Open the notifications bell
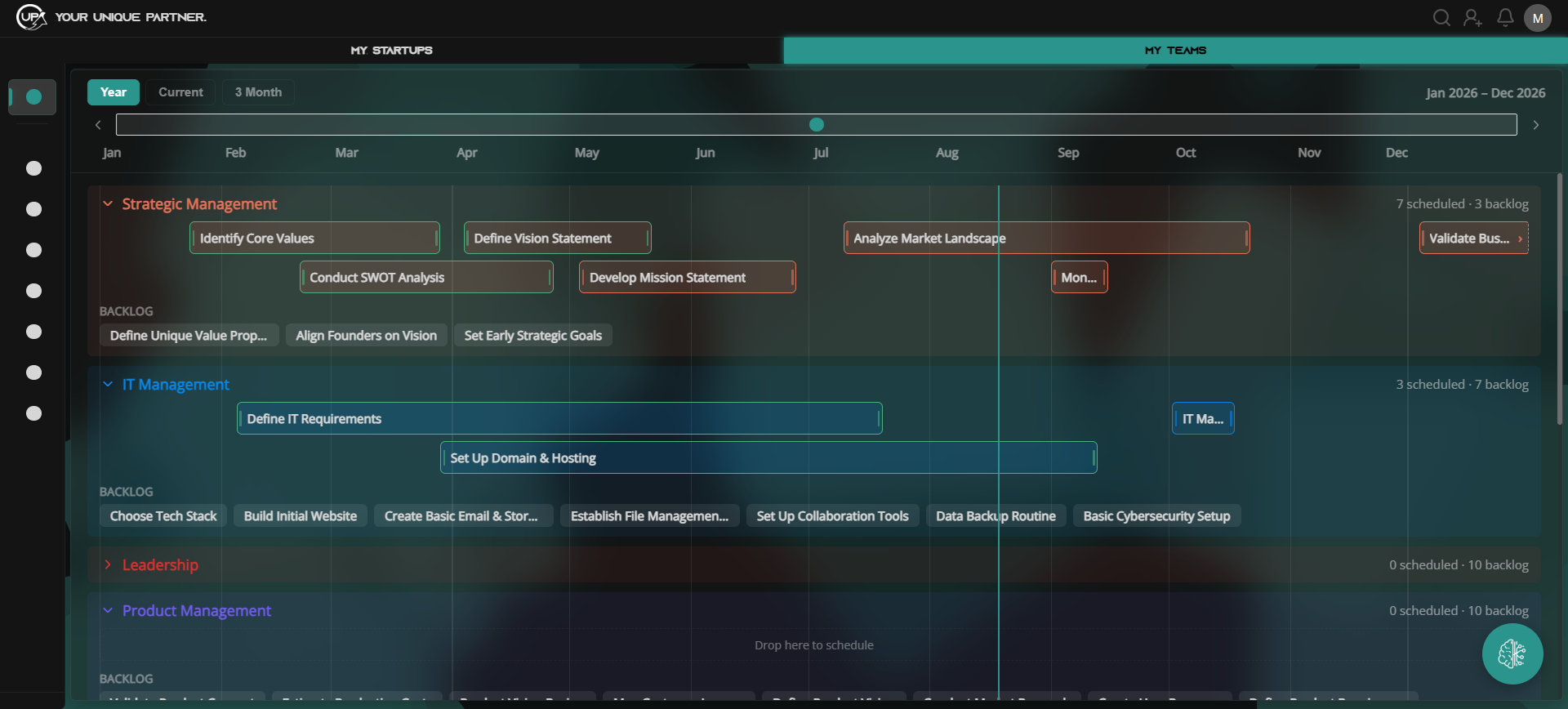Viewport: 1568px width, 709px height. (x=1505, y=18)
